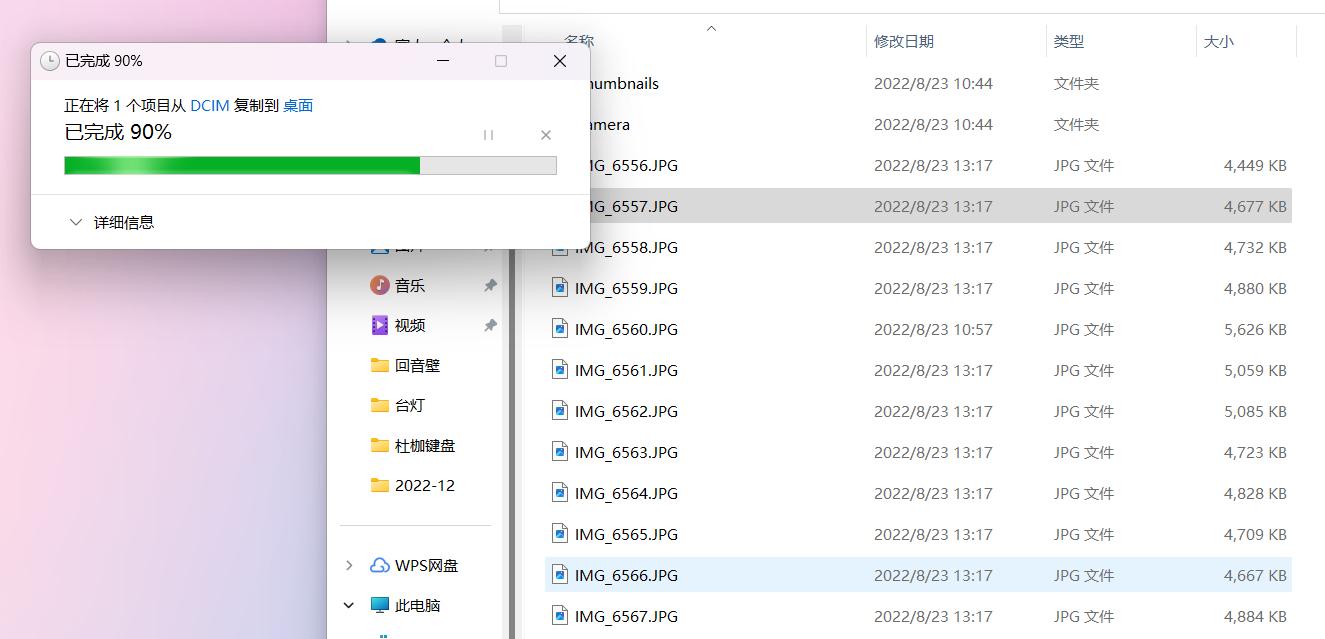The width and height of the screenshot is (1325, 639).
Task: Sort by 类型 column header
Action: 1068,41
